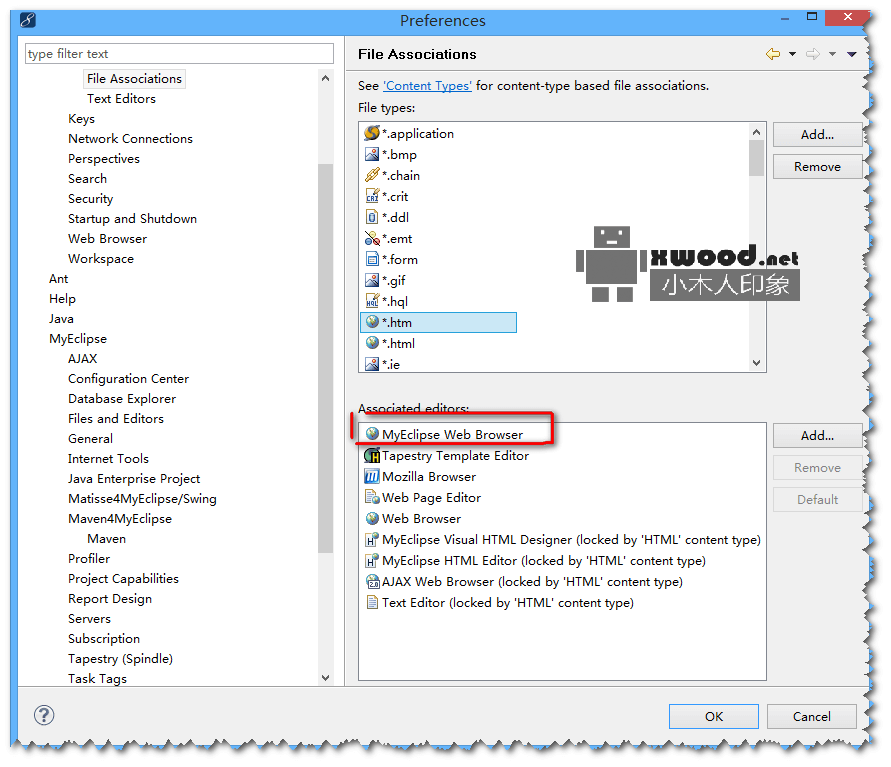Focus the type filter text field
Viewport: 891px width, 767px height.
coord(180,54)
